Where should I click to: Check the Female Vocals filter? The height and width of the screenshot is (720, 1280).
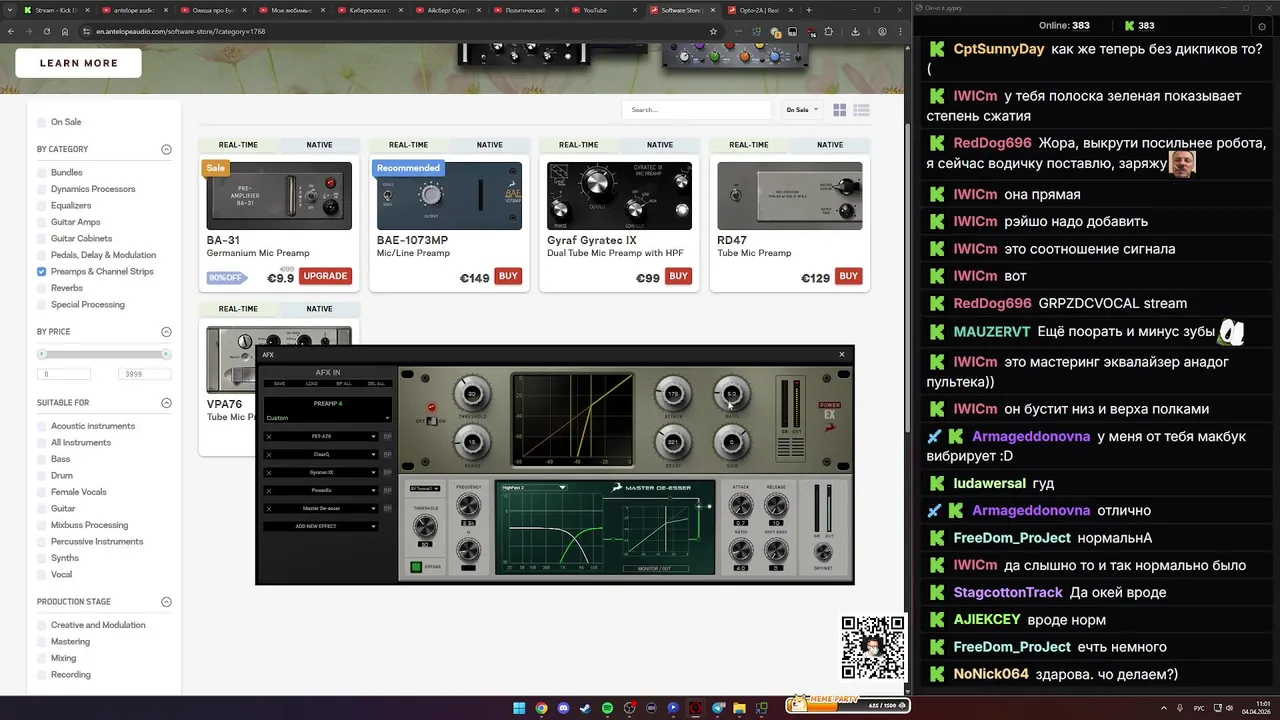tap(41, 492)
